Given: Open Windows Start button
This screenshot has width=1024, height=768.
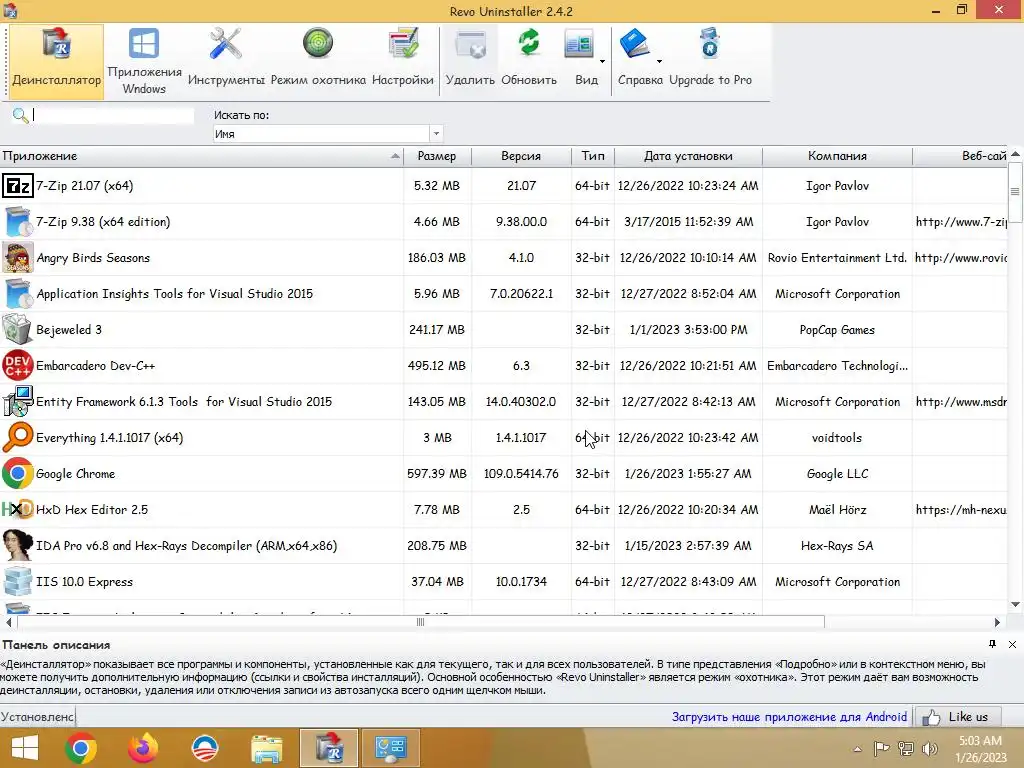Looking at the screenshot, I should (x=25, y=748).
